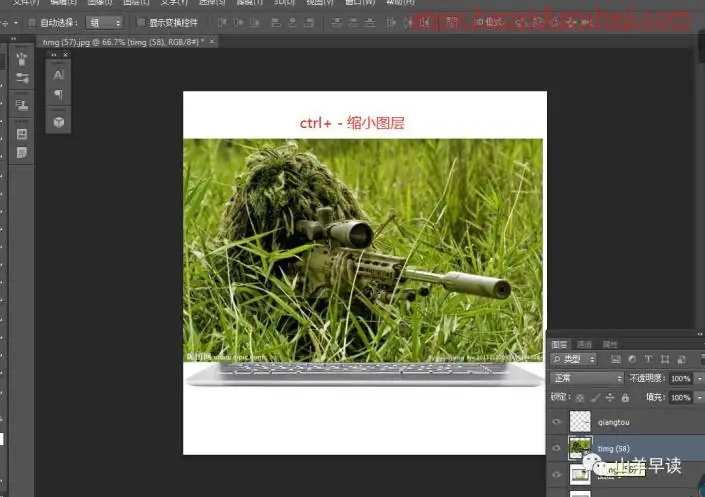Open the 类型 layer filter dropdown
This screenshot has height=497, width=705.
[574, 359]
